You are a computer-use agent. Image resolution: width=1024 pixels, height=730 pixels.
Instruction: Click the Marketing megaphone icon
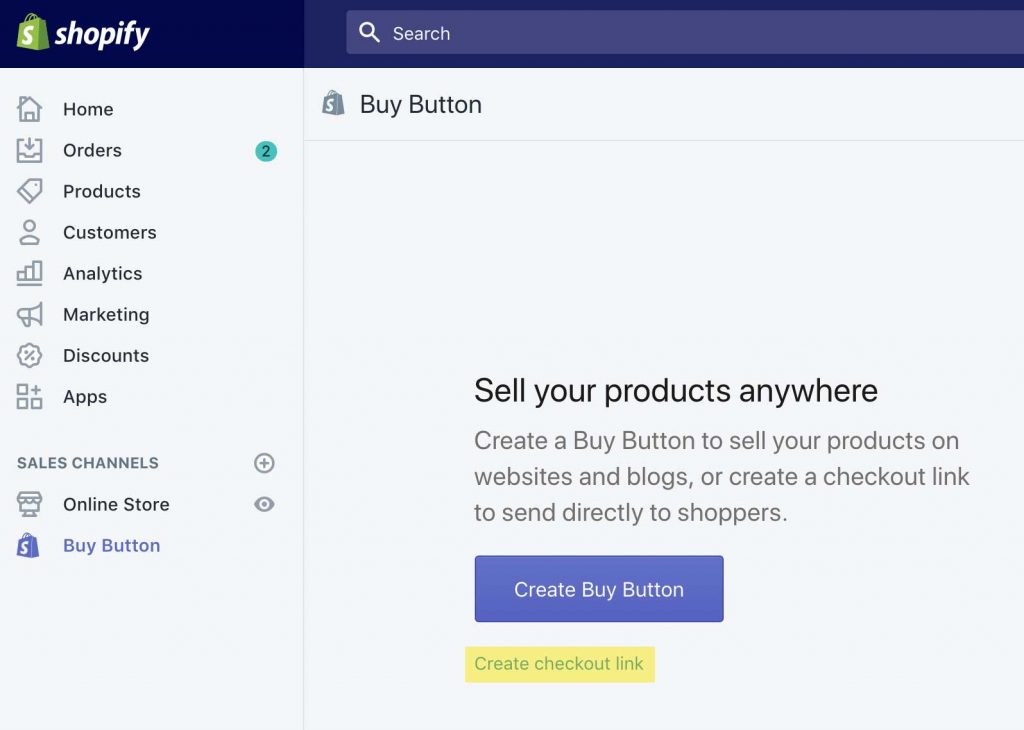29,315
